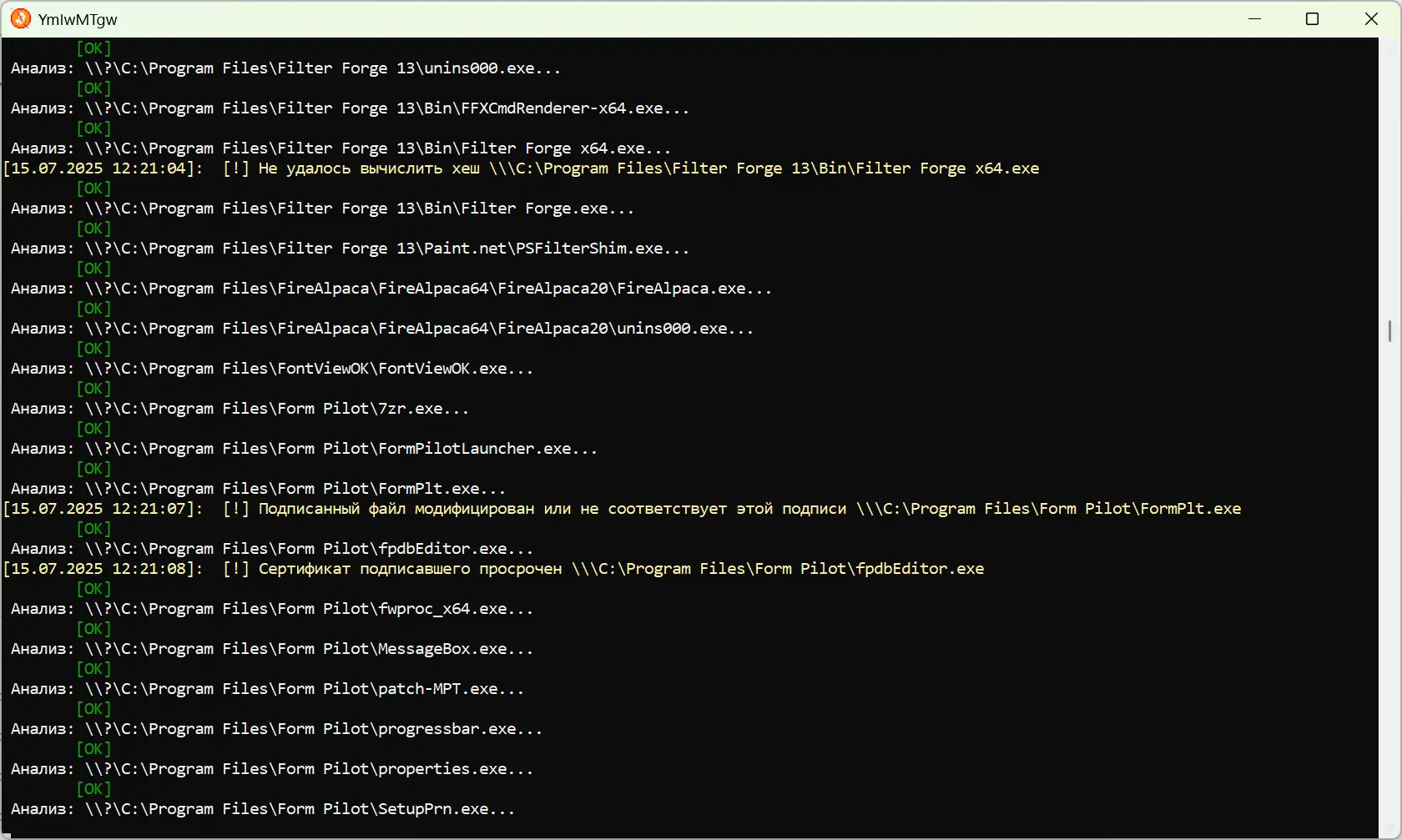Select the Анализ line for SetupPrn.exe
The image size is (1402, 840).
[x=263, y=809]
